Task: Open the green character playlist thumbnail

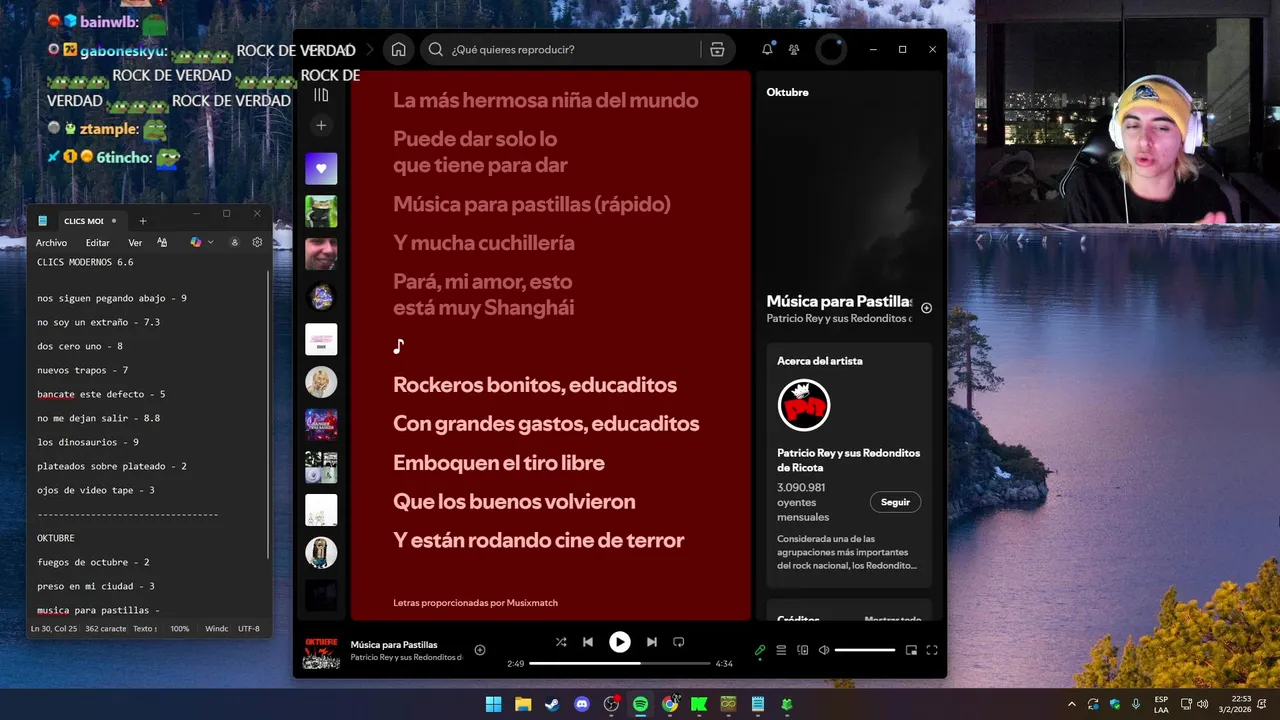Action: [321, 211]
